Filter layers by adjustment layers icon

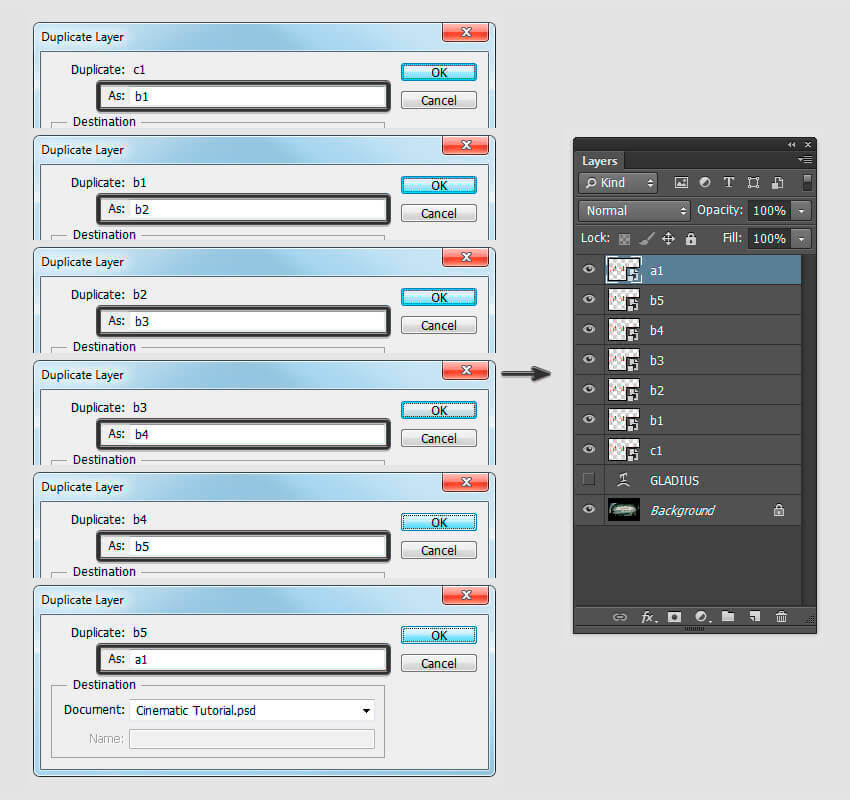pos(705,183)
